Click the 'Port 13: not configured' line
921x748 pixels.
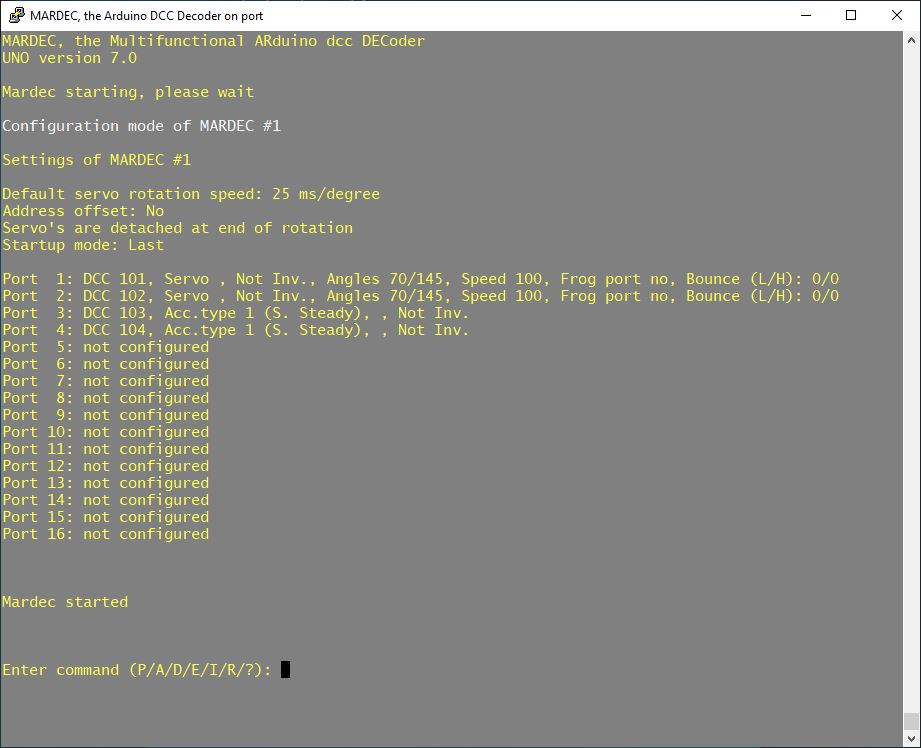pos(106,483)
